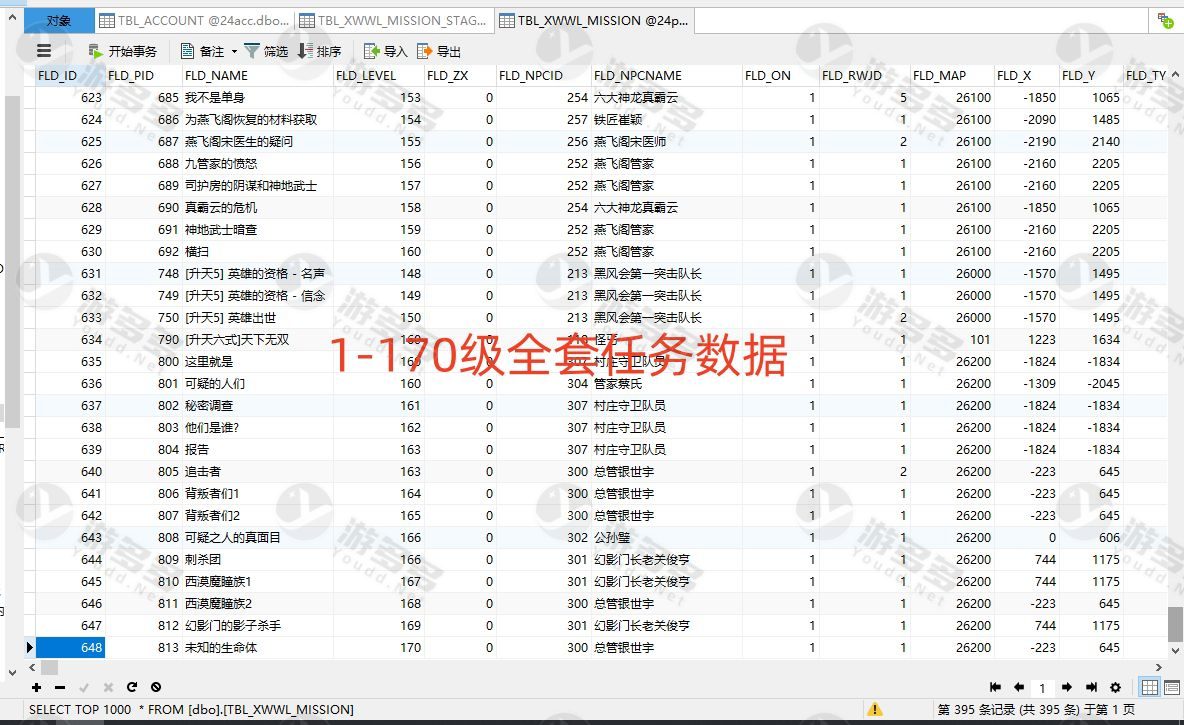Click the page number input field
This screenshot has width=1184, height=725.
click(1042, 687)
